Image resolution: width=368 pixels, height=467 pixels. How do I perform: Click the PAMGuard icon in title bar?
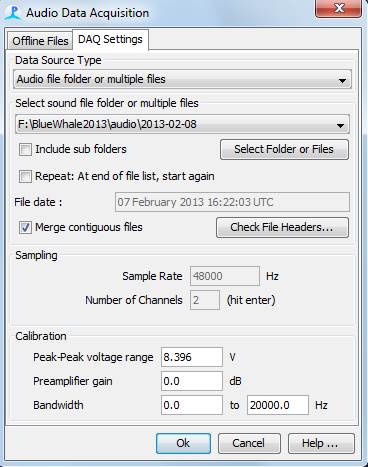13,13
